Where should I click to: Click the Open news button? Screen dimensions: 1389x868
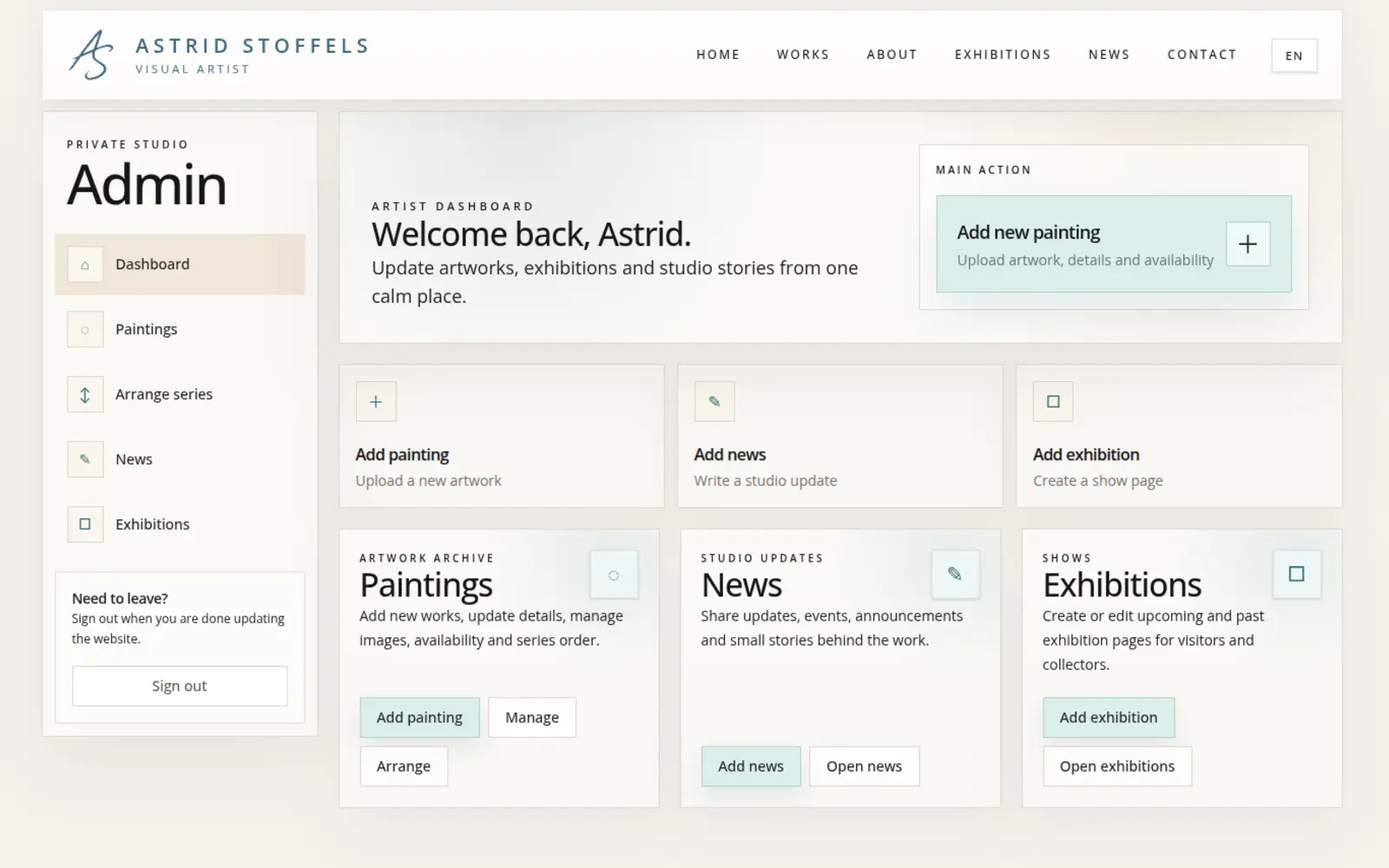click(864, 766)
